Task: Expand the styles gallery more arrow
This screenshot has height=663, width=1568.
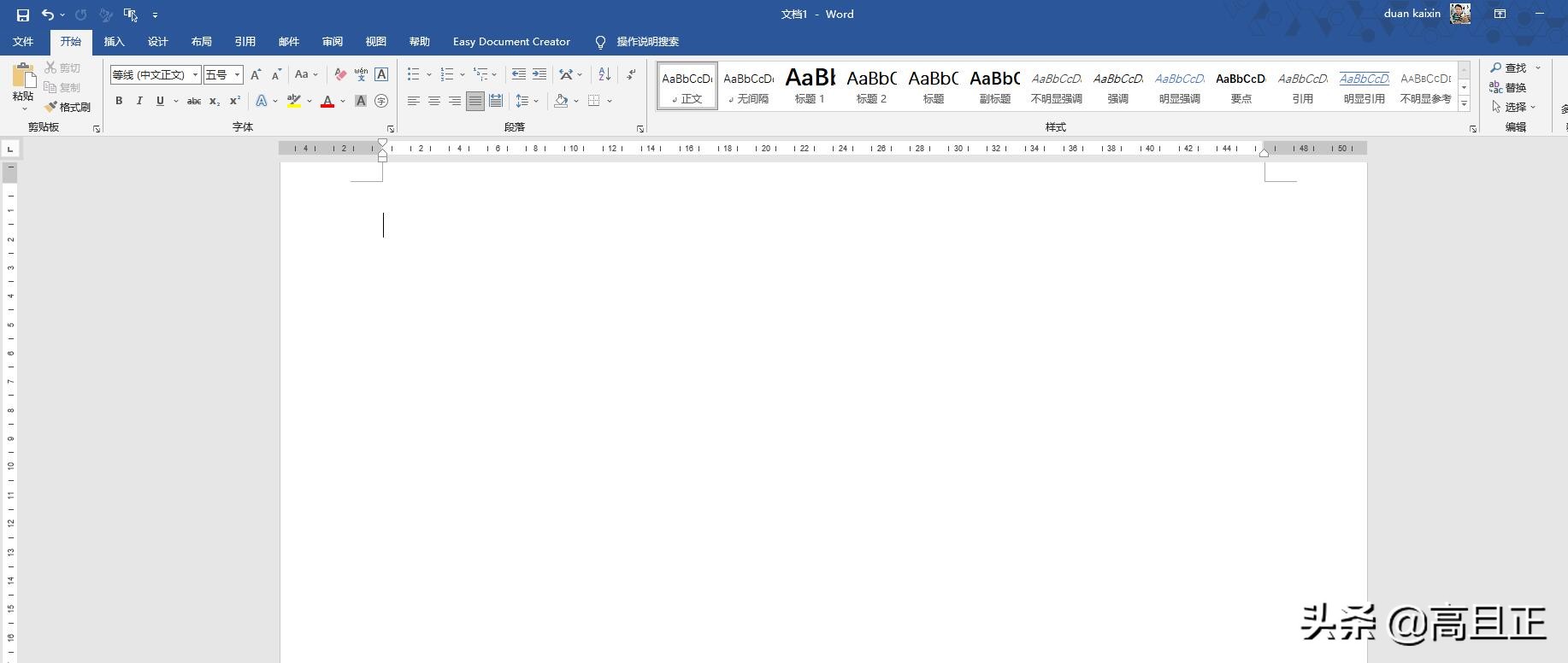Action: (1464, 103)
